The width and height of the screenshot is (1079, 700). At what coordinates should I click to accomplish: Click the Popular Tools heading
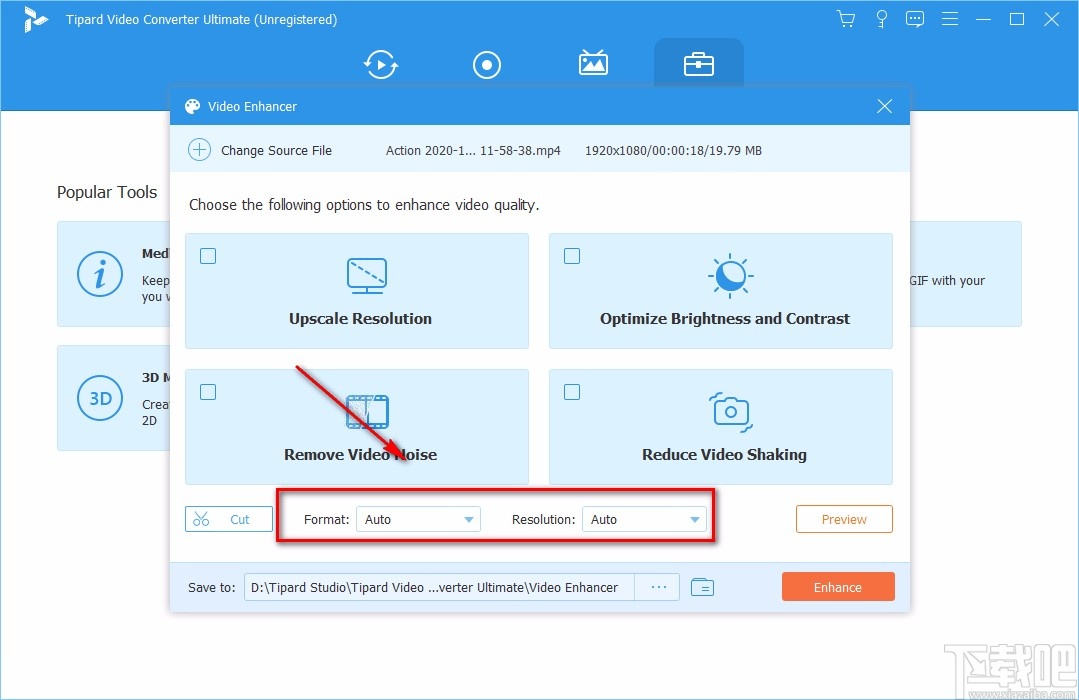[x=107, y=192]
